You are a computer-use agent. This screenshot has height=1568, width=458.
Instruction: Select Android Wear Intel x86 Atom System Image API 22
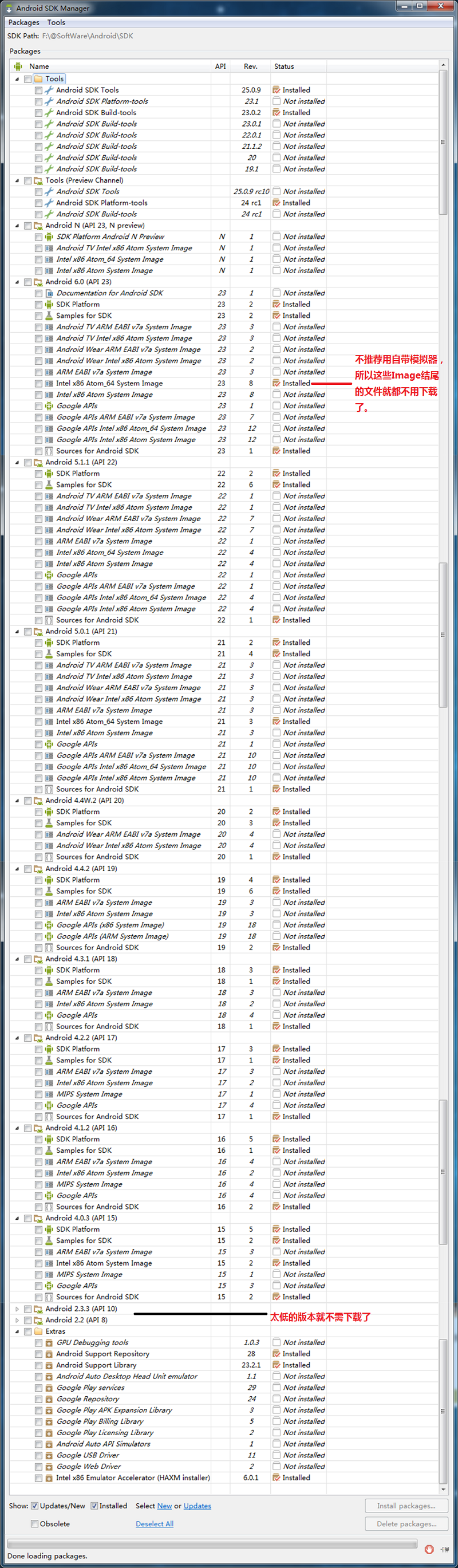click(x=224, y=530)
